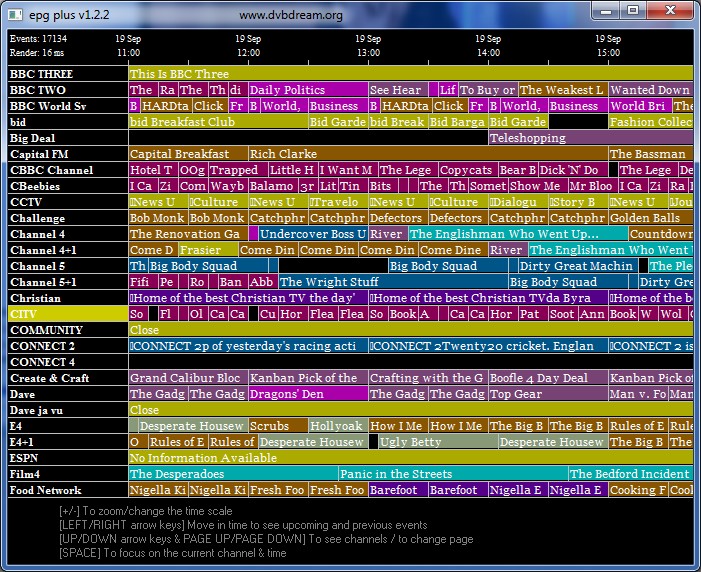Click the [SPACE] focus help line
This screenshot has height=572, width=701.
coord(173,553)
